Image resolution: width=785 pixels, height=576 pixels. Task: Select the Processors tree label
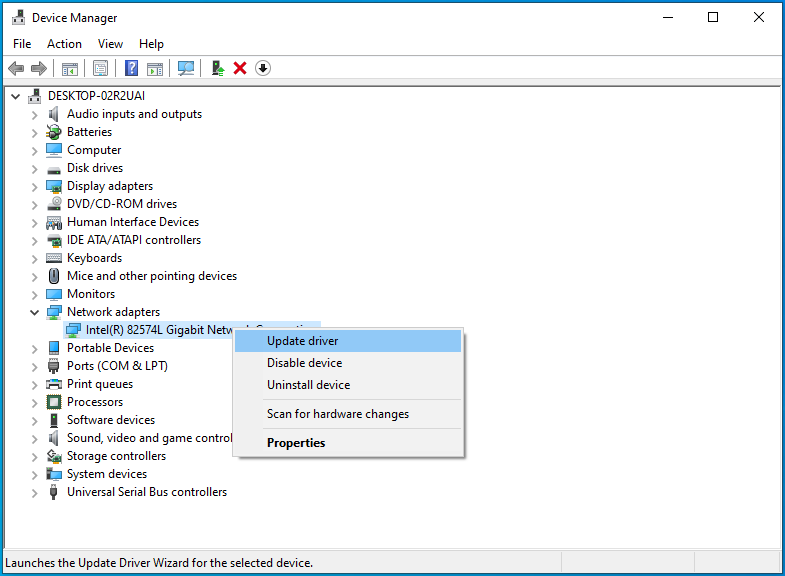pyautogui.click(x=95, y=402)
